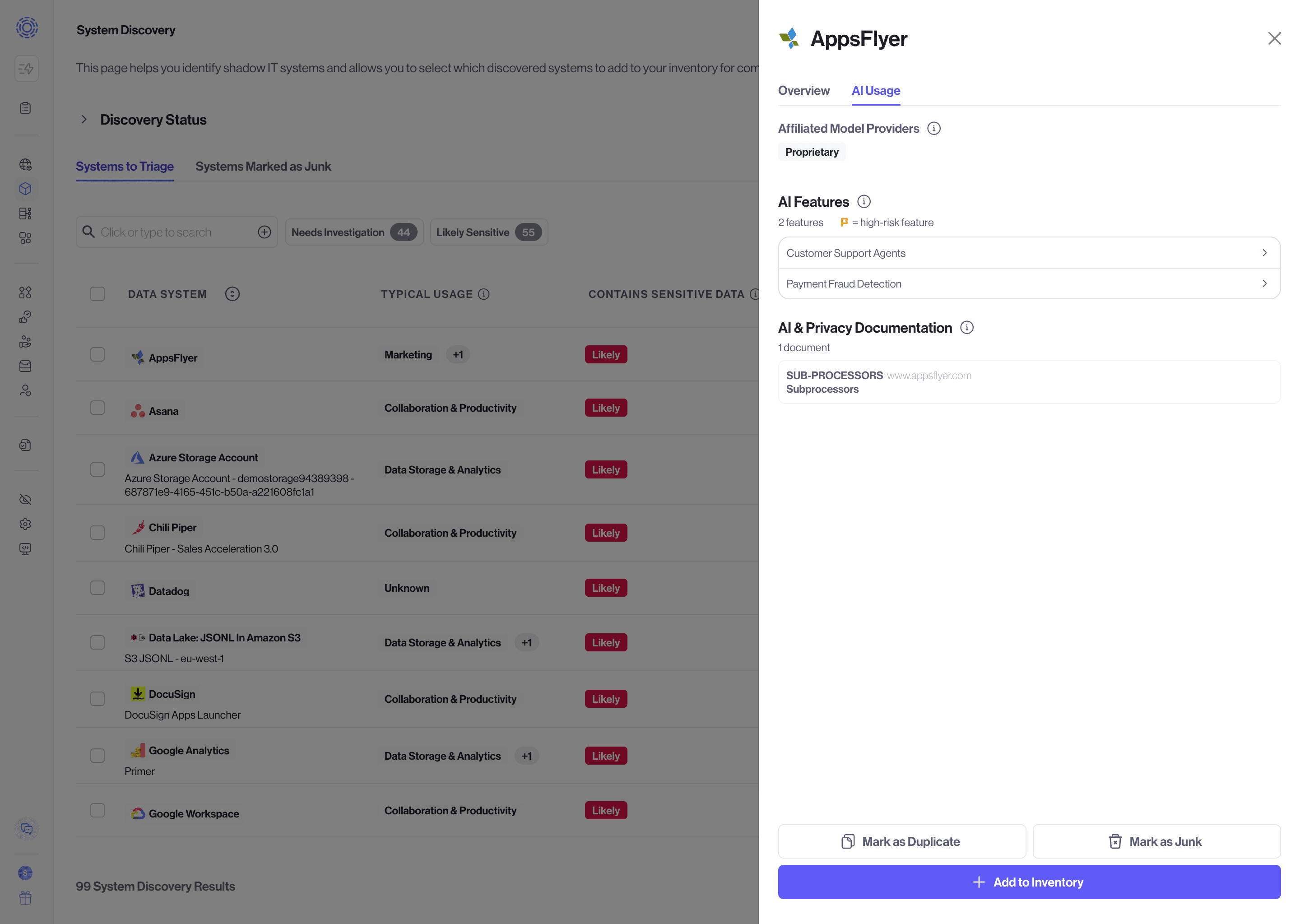This screenshot has height=924, width=1300.
Task: Close the AppsFlyer detail panel
Action: pyautogui.click(x=1274, y=38)
